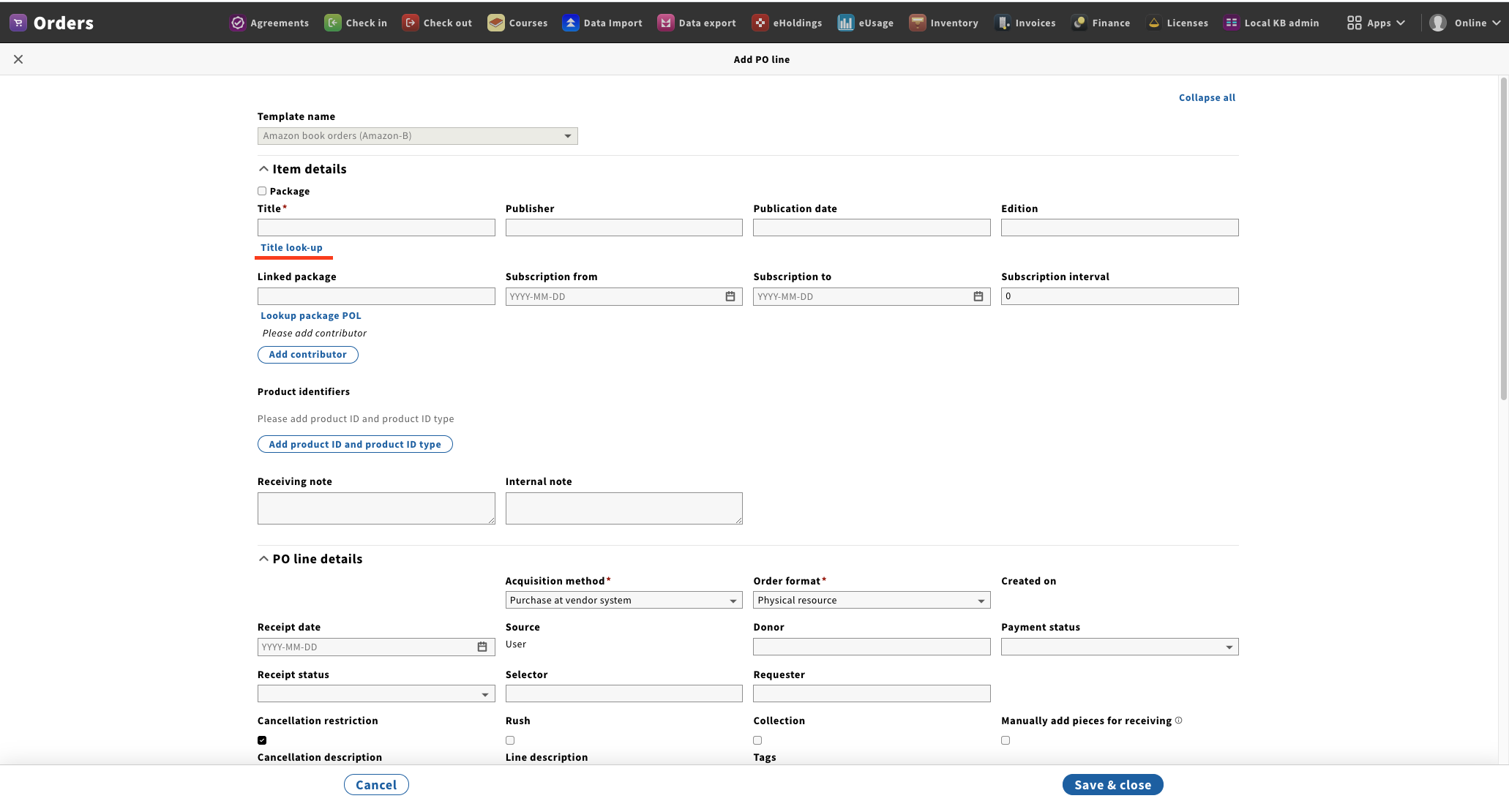Open the Receipt status dropdown

(x=376, y=693)
